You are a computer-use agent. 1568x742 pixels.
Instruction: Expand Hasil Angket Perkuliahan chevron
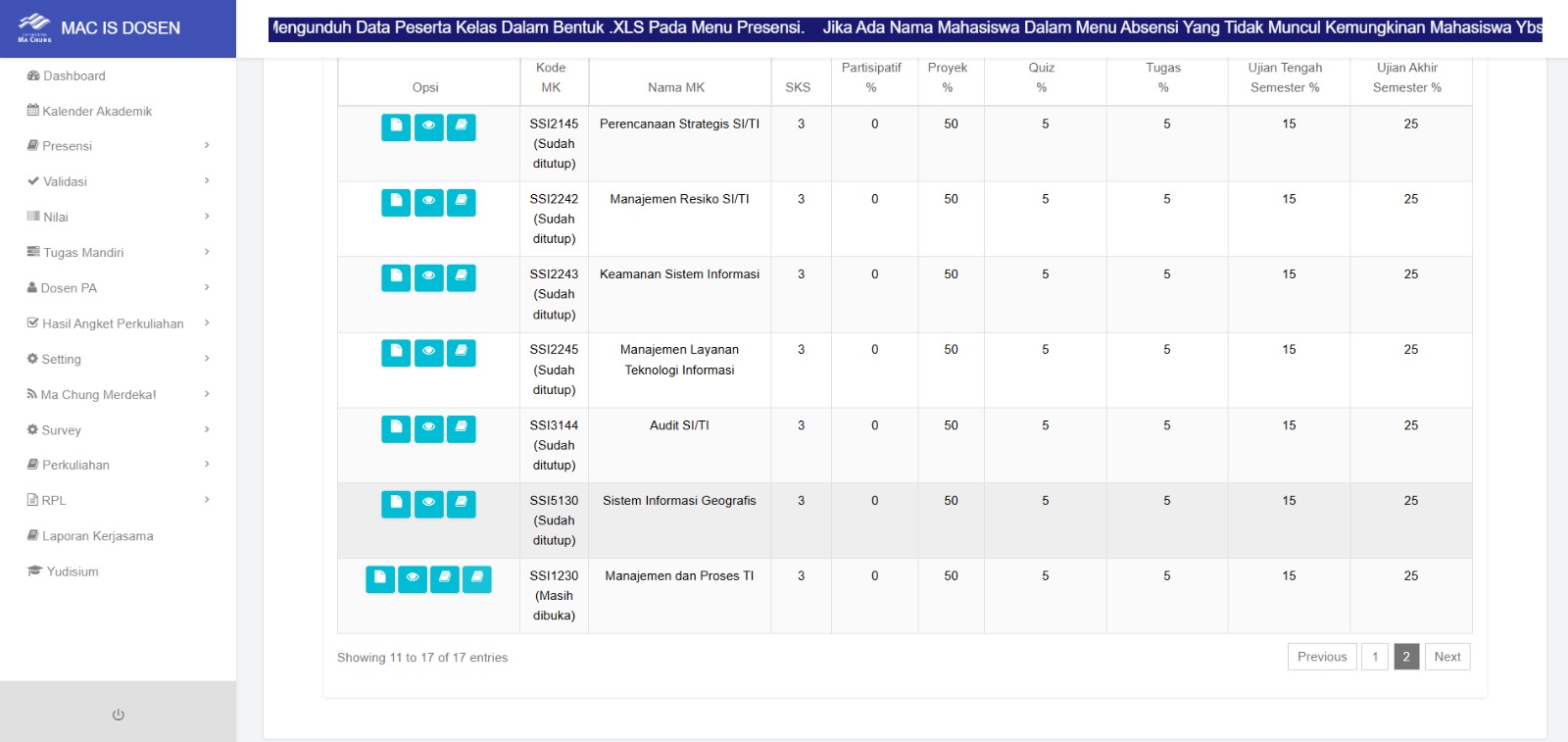coord(207,322)
